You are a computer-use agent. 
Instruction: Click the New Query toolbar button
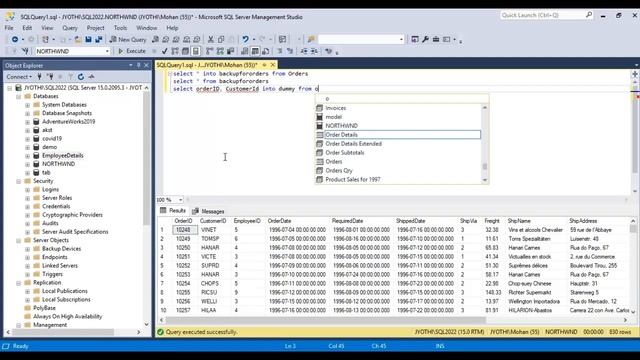(128, 40)
